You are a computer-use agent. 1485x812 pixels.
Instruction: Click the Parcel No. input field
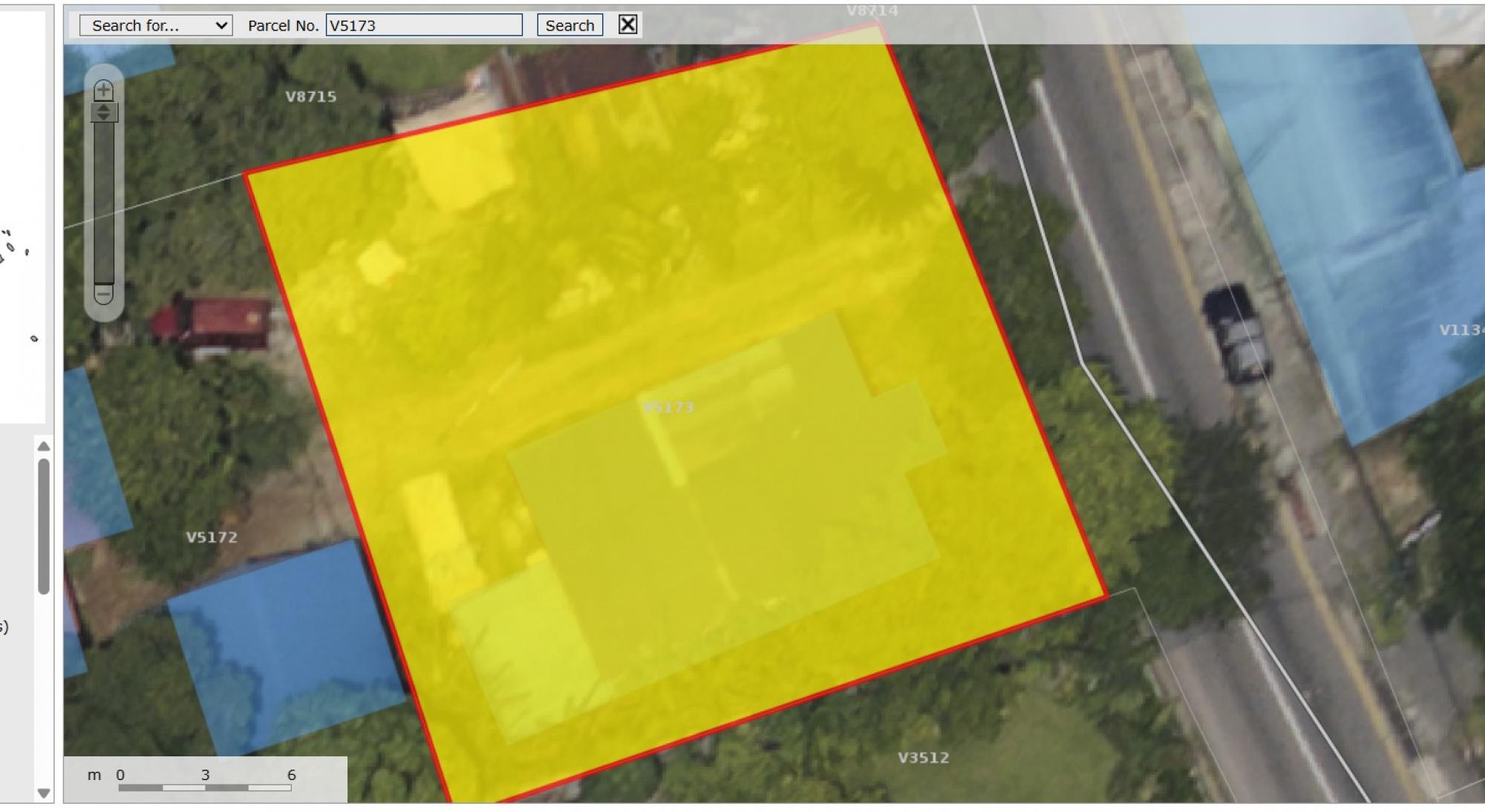[x=424, y=25]
